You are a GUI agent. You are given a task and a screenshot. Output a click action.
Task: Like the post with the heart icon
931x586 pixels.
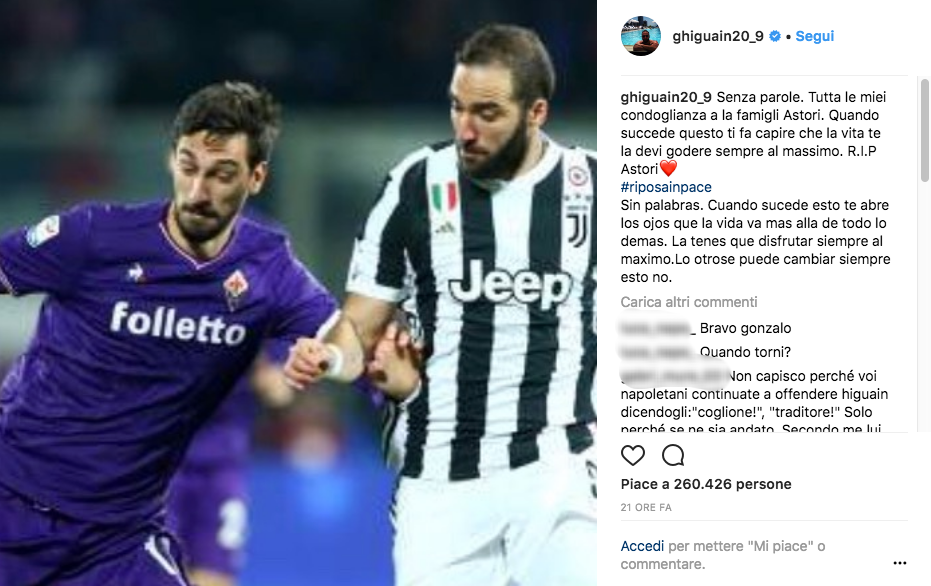pyautogui.click(x=632, y=455)
